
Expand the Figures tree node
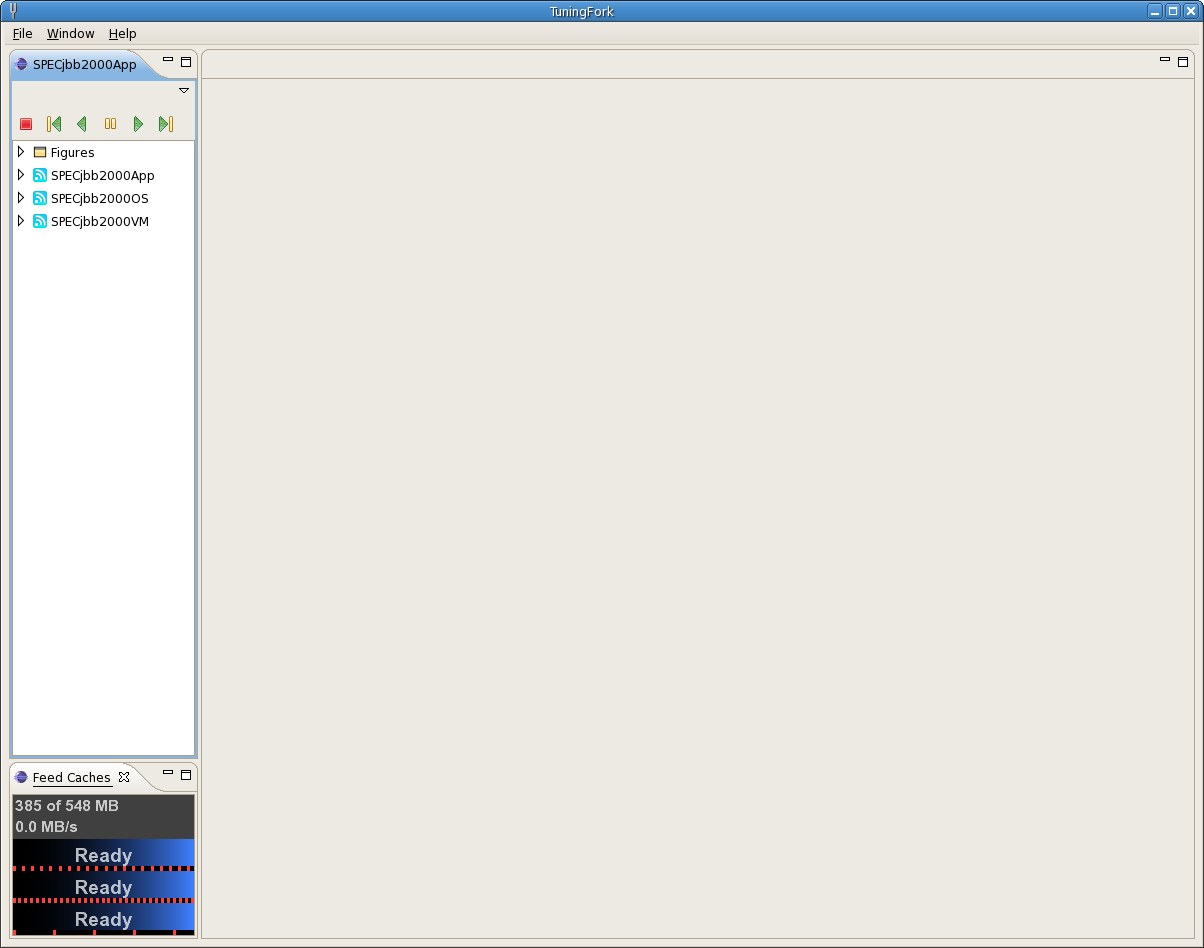(21, 152)
